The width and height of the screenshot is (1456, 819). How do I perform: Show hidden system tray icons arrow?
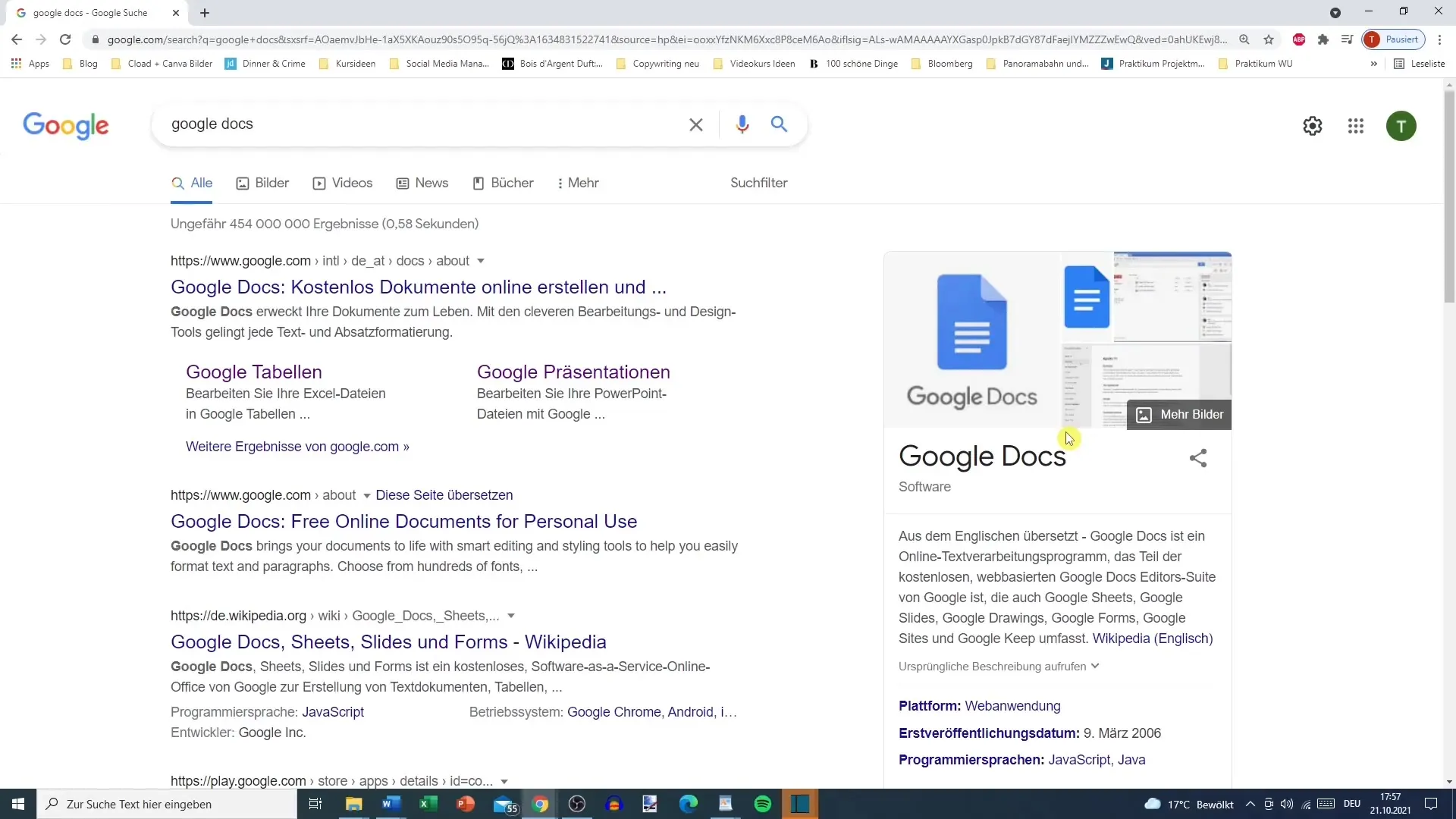click(x=1250, y=804)
